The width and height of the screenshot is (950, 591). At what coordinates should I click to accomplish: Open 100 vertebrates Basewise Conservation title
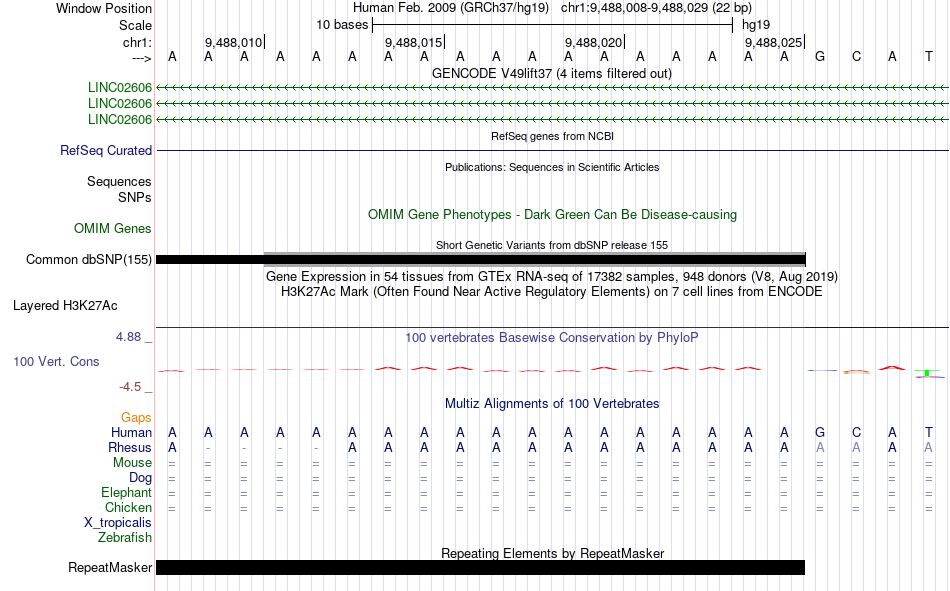552,338
